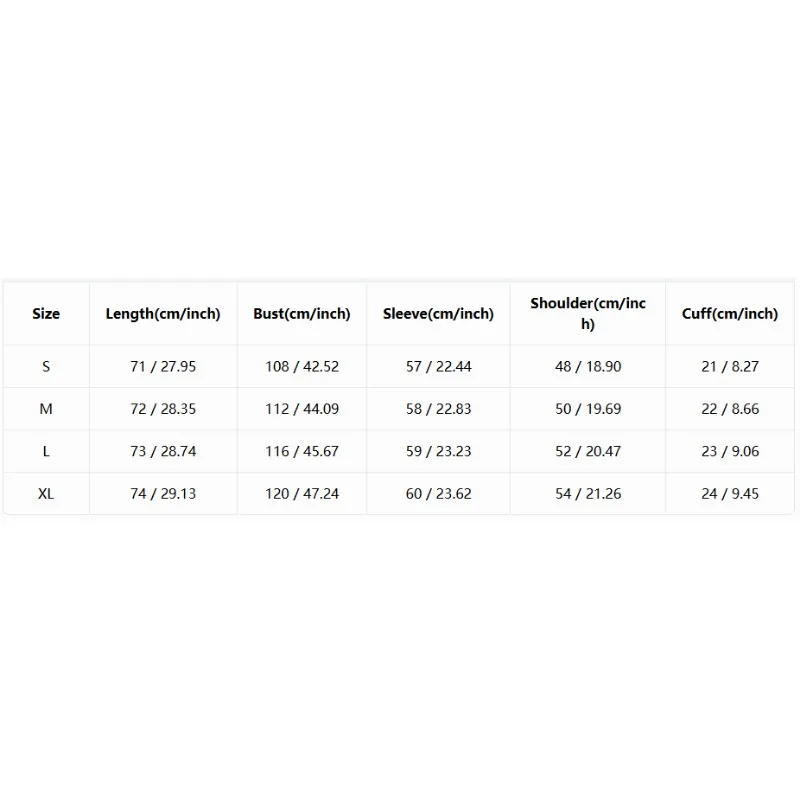
Task: Click the 48 / 18.90 shoulder value
Action: [x=588, y=366]
